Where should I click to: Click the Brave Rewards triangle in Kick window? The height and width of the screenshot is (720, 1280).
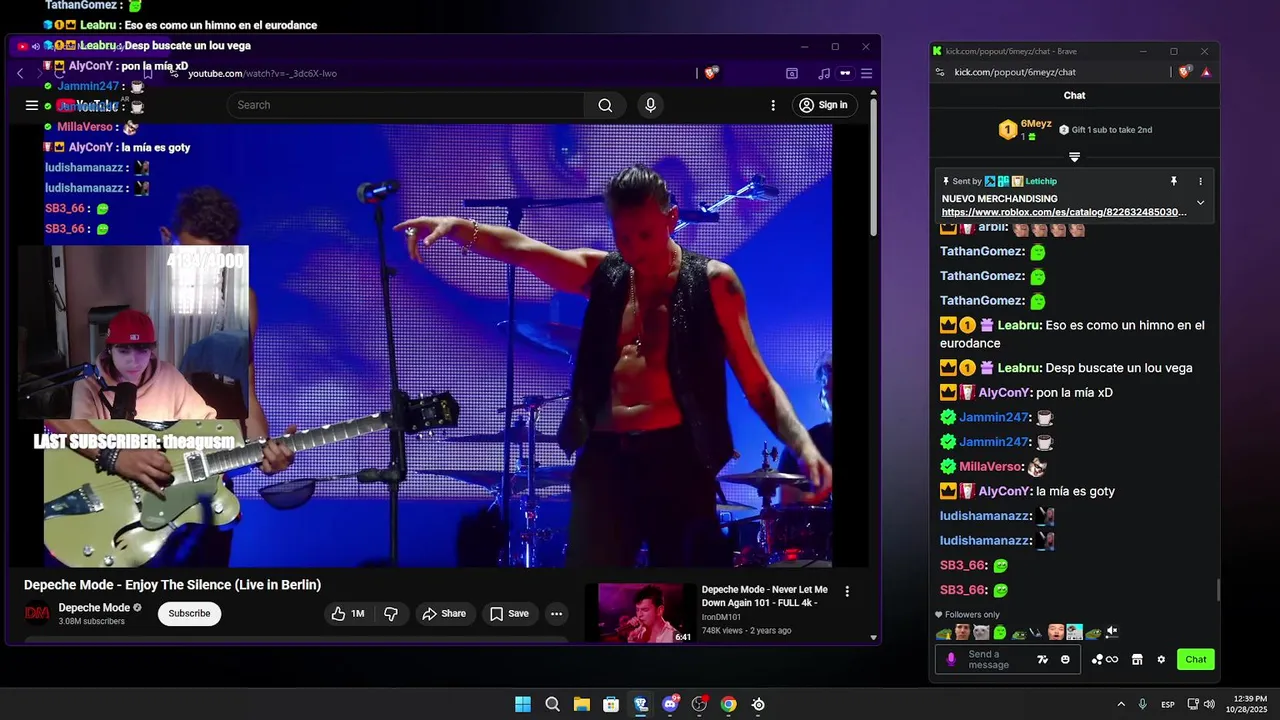pos(1206,72)
